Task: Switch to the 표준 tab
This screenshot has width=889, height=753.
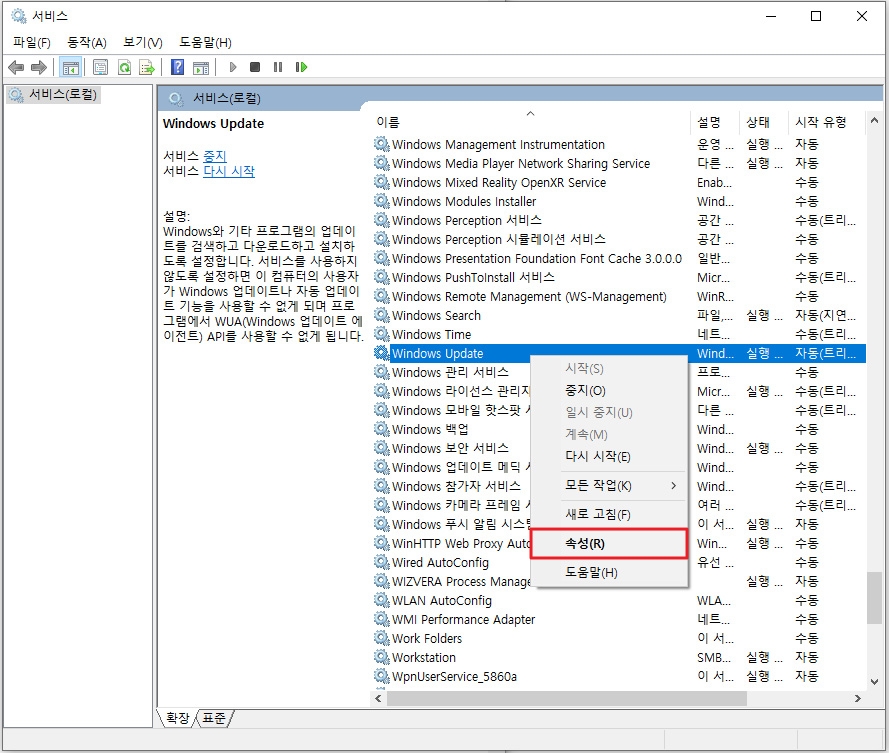Action: tap(214, 718)
